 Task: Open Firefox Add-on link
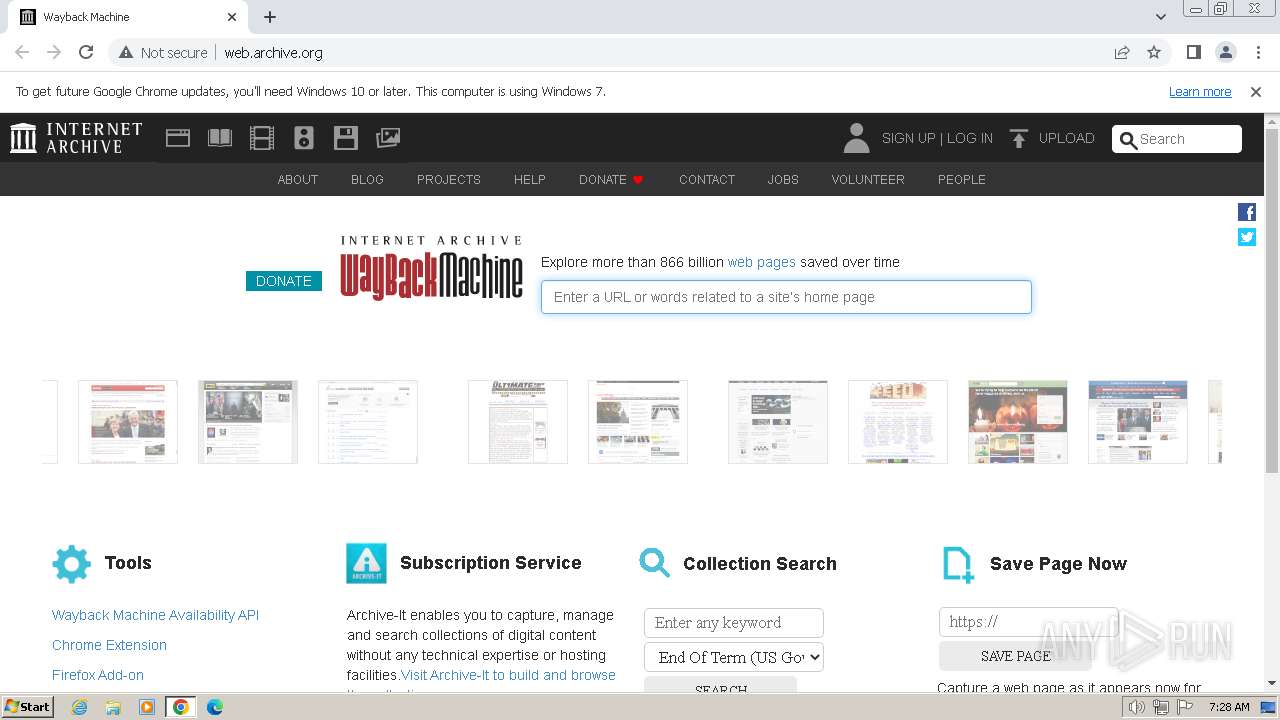[98, 675]
